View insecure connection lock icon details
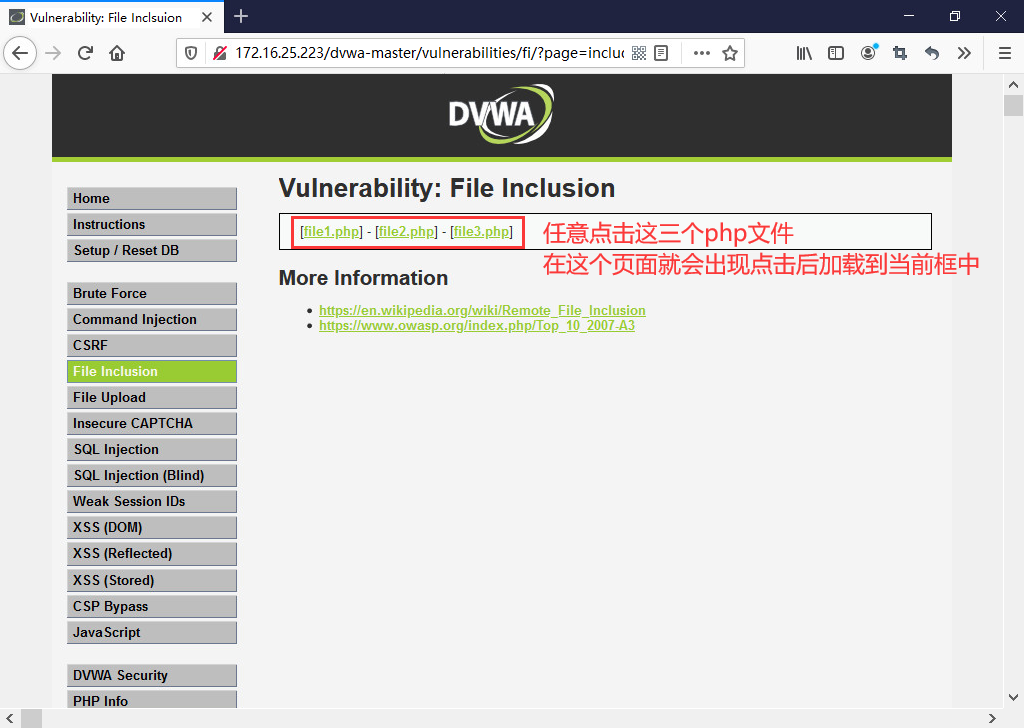 [220, 53]
